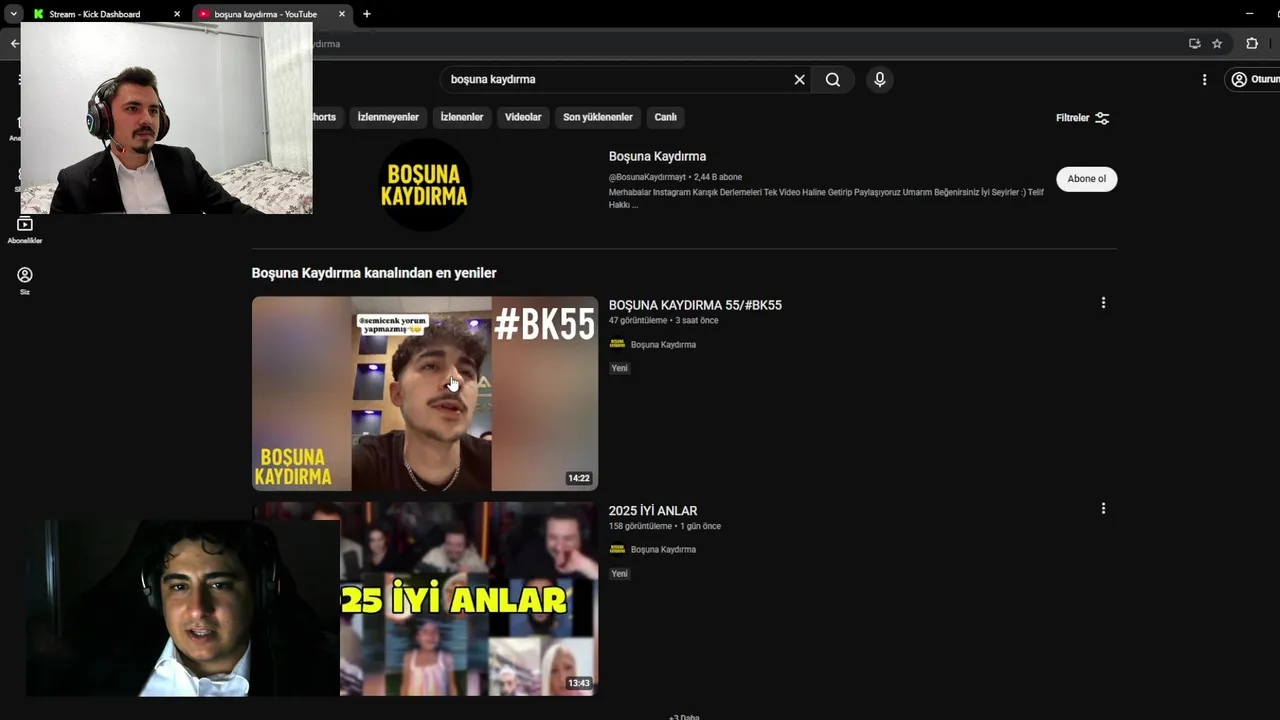Open channel link under 2025 İYİ ANLAR
Image resolution: width=1280 pixels, height=720 pixels.
(663, 550)
